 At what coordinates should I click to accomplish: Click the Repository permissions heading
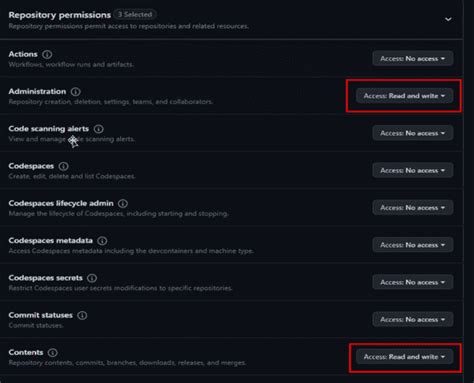60,15
